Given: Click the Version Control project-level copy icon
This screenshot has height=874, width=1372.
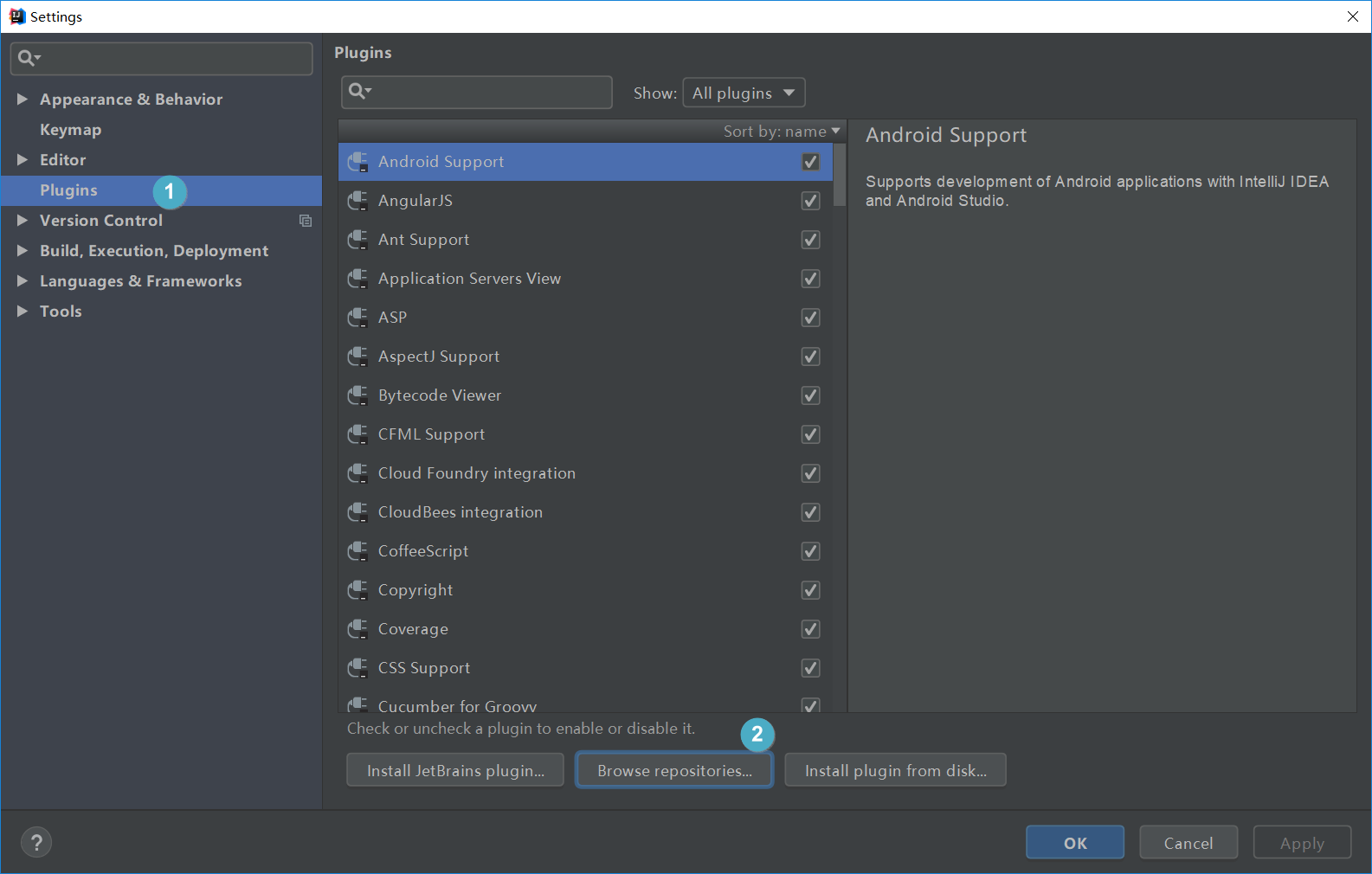Looking at the screenshot, I should tap(306, 221).
